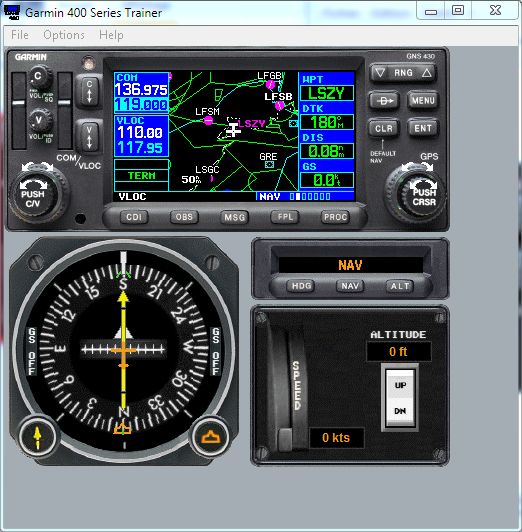Click altitude DN switch
Viewport: 522px width, 532px height.
tap(400, 411)
